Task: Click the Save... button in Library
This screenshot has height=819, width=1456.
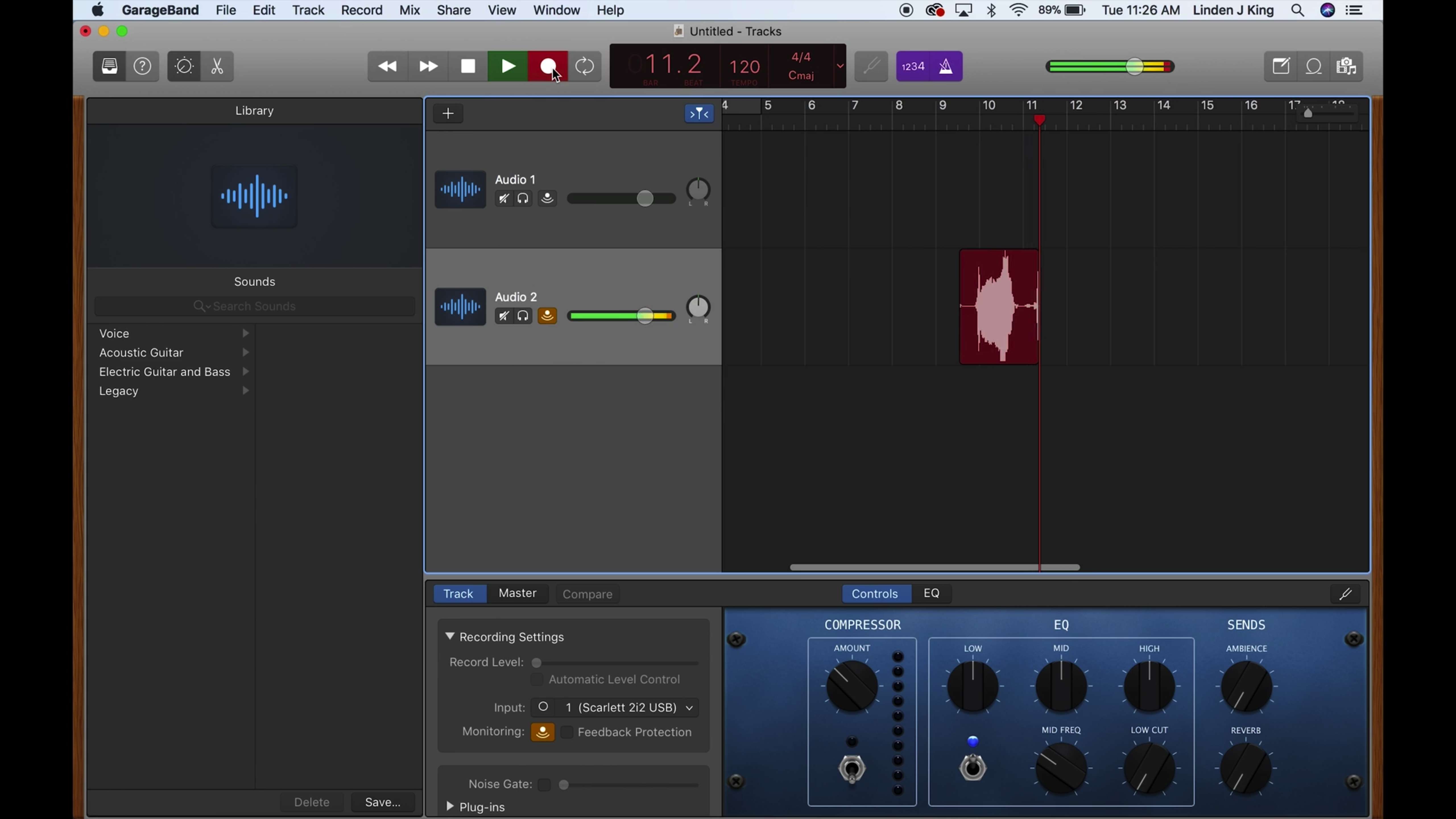Action: click(x=383, y=802)
